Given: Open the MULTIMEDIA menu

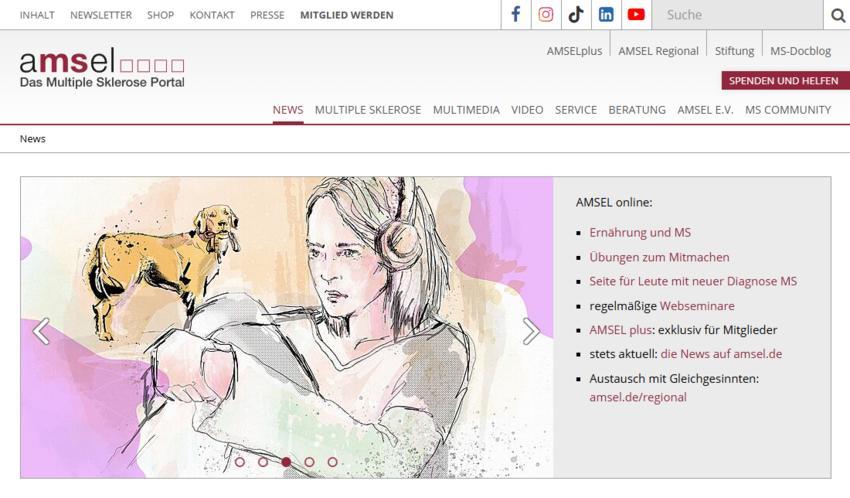Looking at the screenshot, I should [x=466, y=110].
